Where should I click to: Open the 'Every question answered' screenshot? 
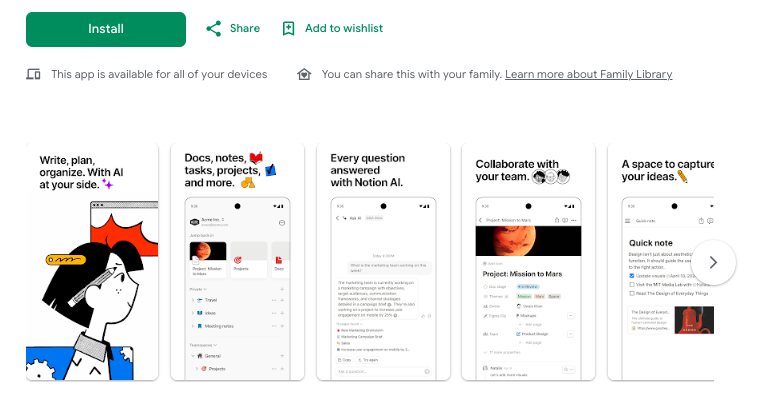[383, 262]
